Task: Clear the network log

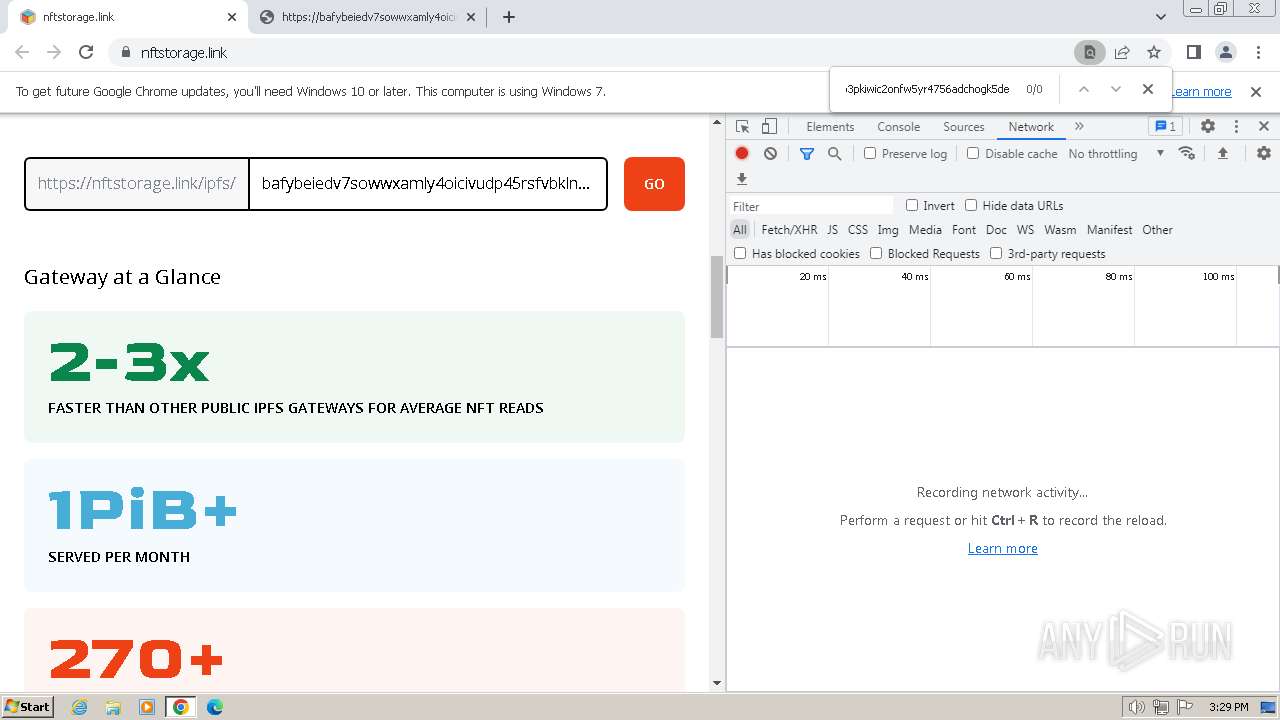Action: click(x=770, y=153)
